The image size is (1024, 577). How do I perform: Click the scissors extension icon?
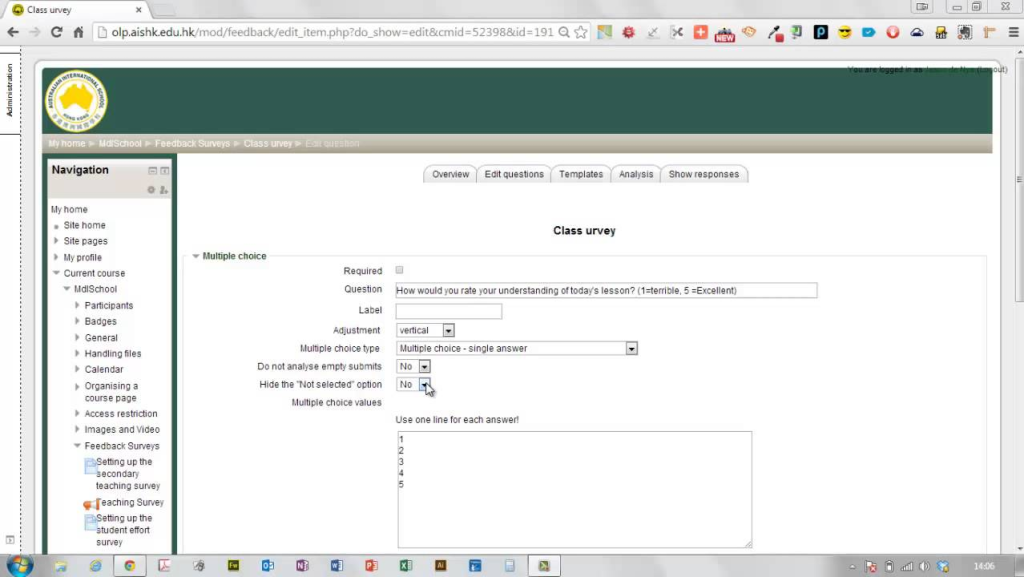click(x=677, y=32)
